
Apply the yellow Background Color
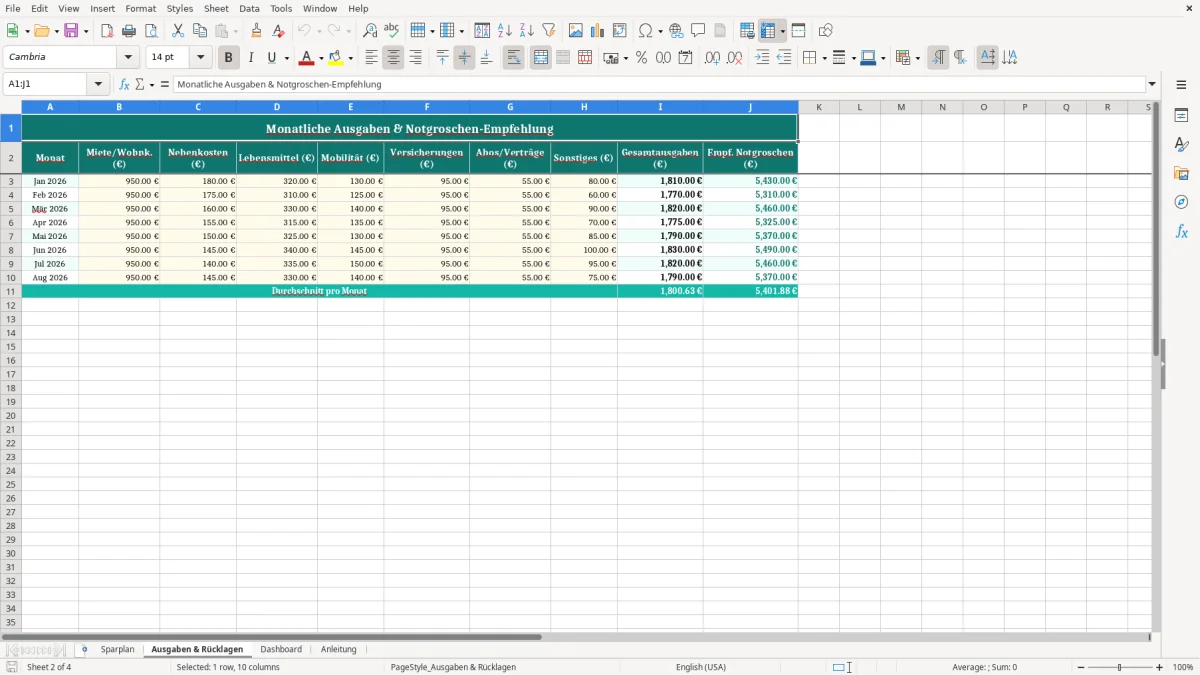[336, 58]
